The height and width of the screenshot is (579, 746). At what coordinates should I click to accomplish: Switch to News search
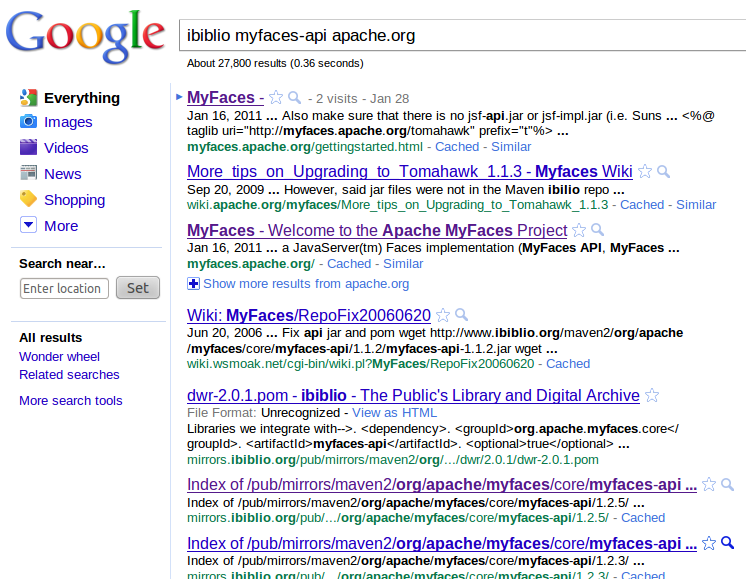[x=63, y=174]
